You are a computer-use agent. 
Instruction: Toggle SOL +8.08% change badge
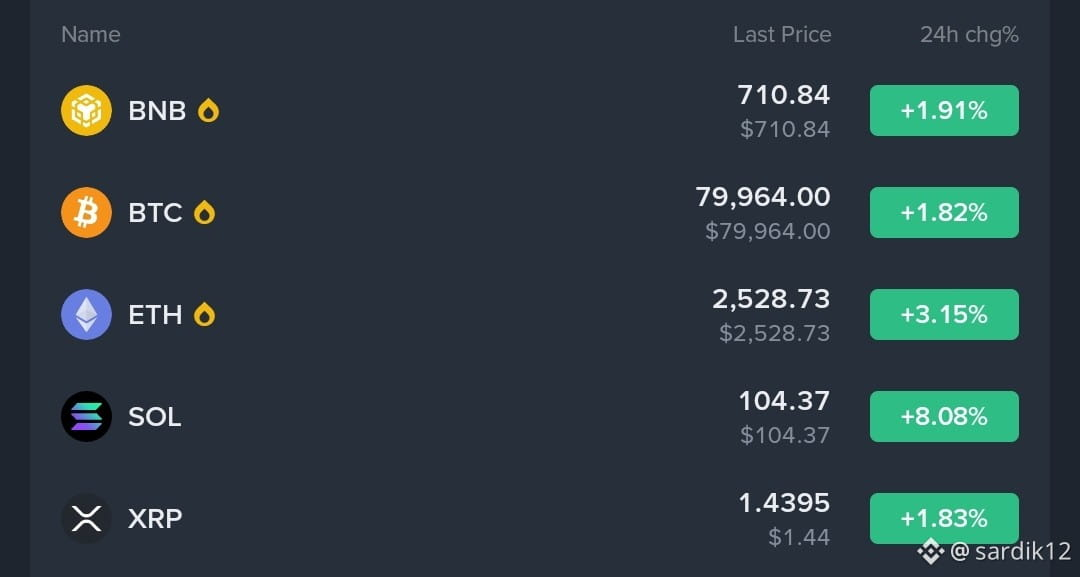point(944,417)
